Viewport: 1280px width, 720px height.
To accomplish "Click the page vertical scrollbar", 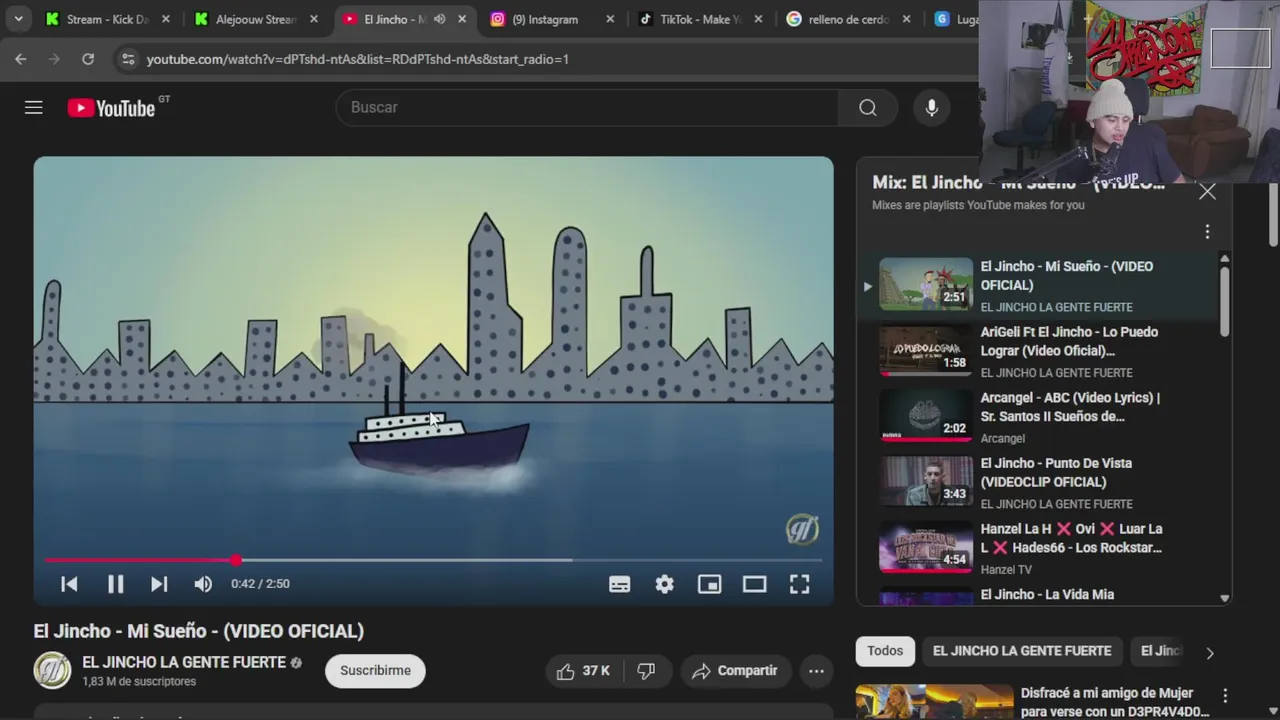I will (1273, 215).
